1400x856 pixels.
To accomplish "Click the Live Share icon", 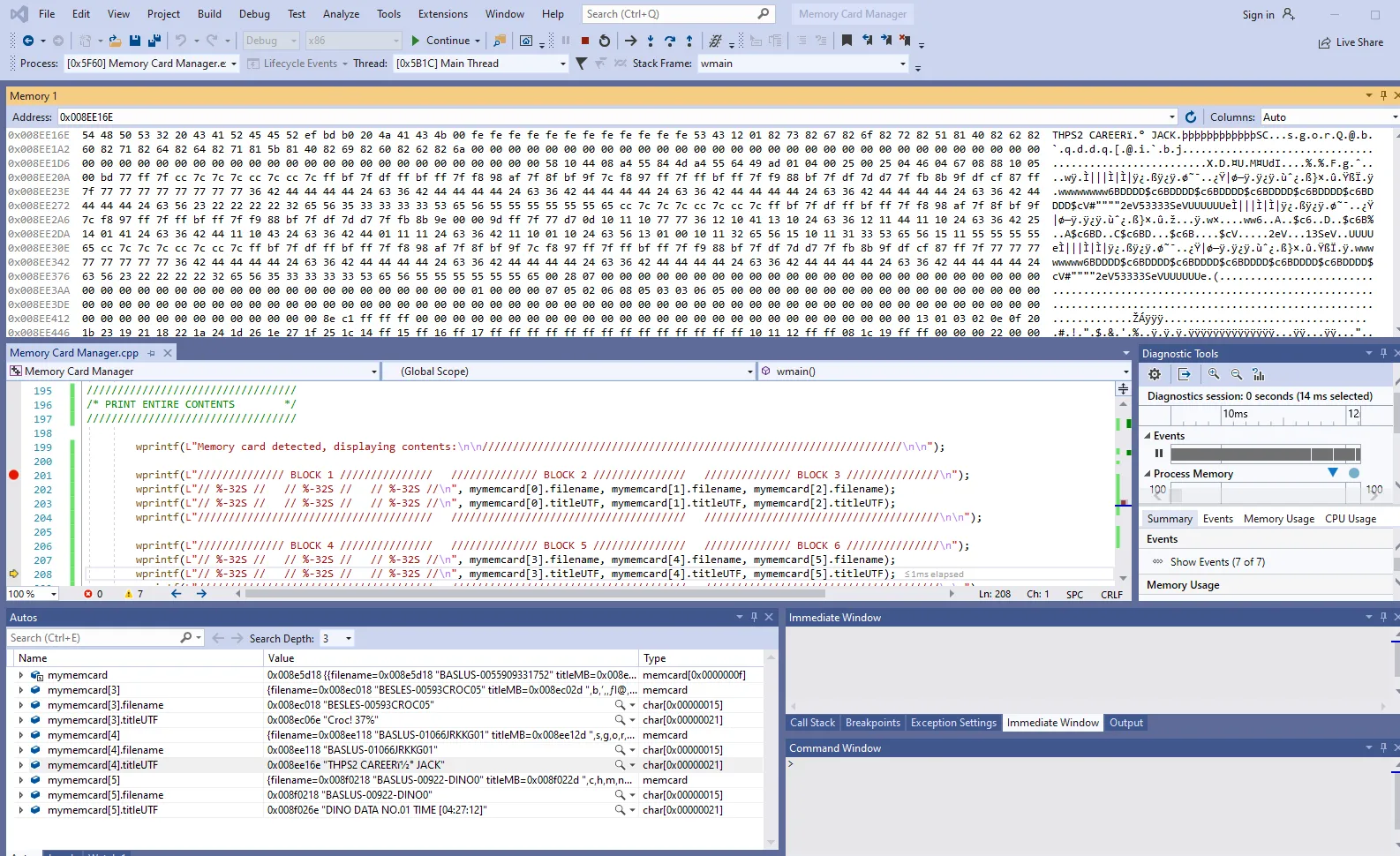I will [x=1324, y=42].
